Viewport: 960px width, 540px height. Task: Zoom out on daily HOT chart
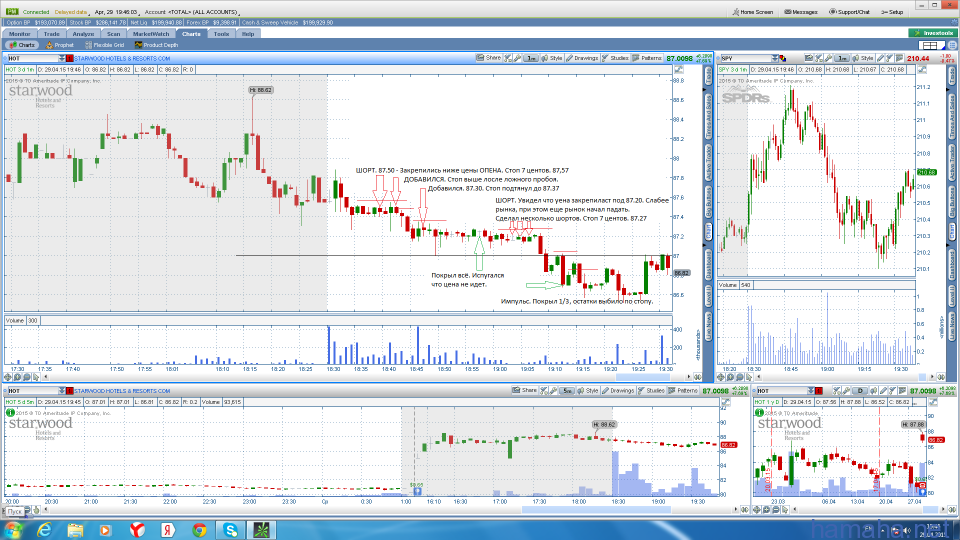coord(776,509)
